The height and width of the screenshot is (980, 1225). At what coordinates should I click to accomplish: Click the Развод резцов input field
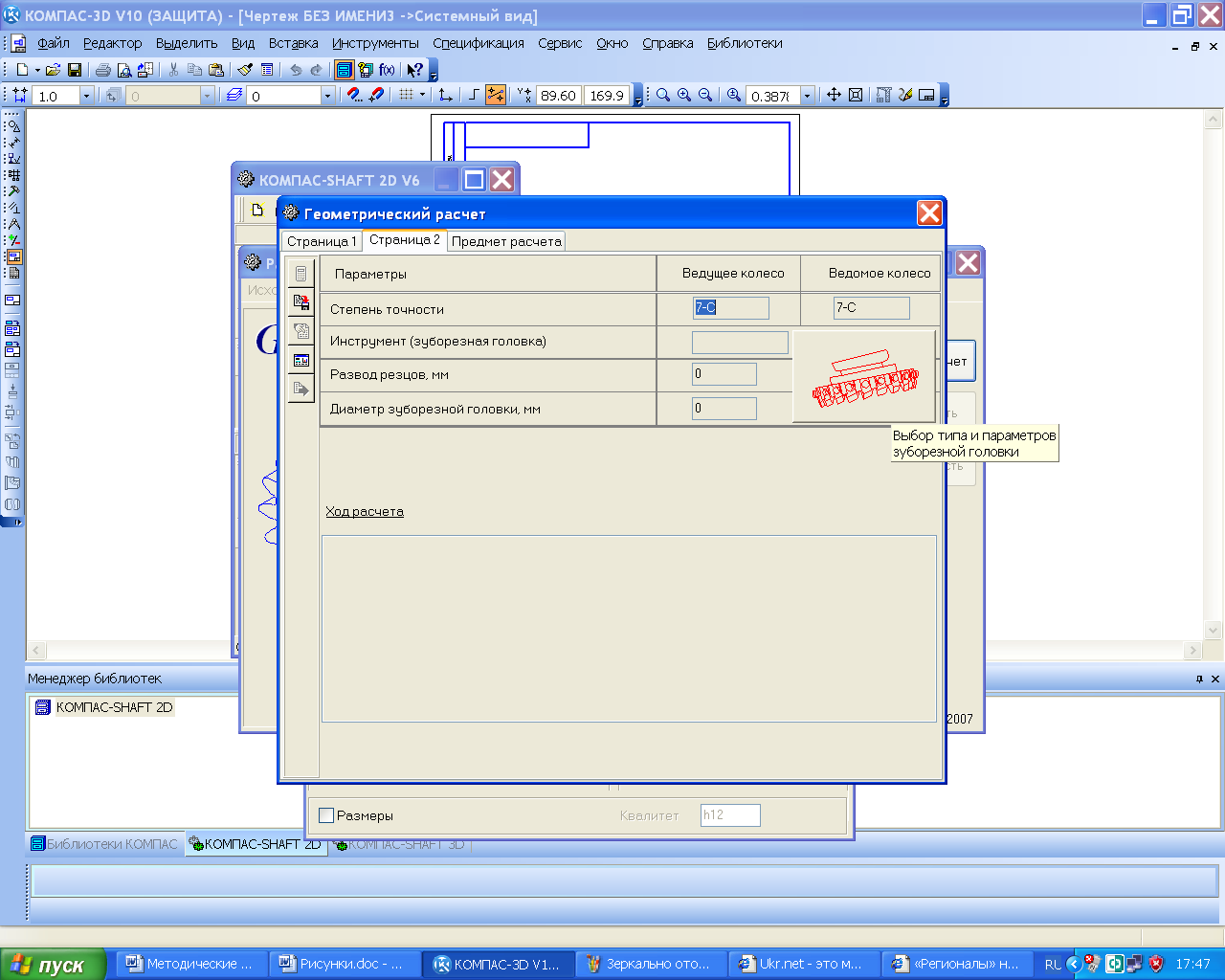coord(724,374)
